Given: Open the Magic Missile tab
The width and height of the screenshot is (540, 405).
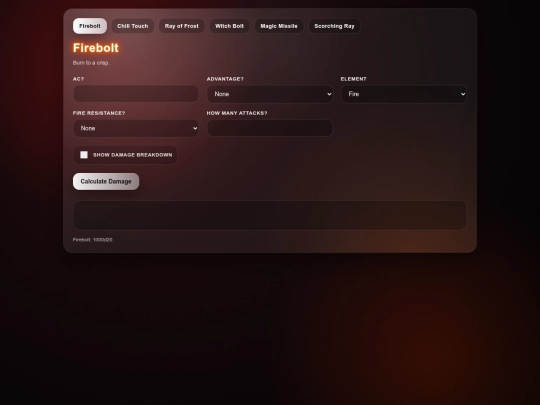Looking at the screenshot, I should 279,26.
